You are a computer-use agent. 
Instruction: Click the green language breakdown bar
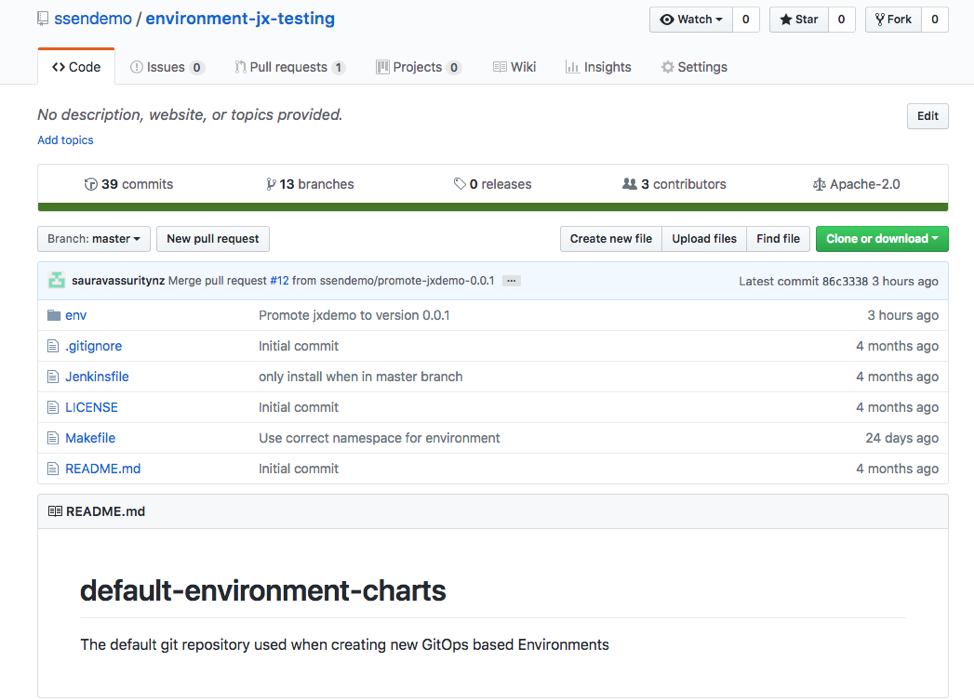[x=493, y=207]
